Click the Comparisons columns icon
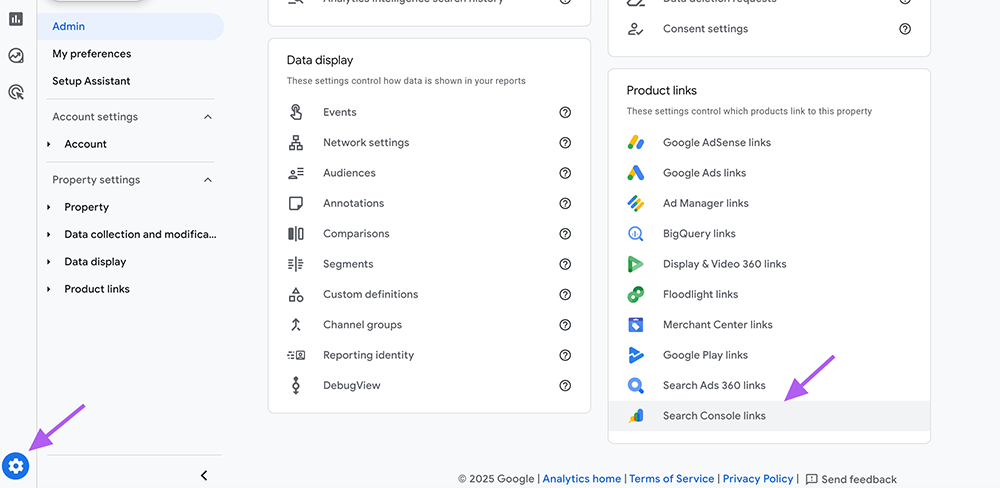 [296, 233]
